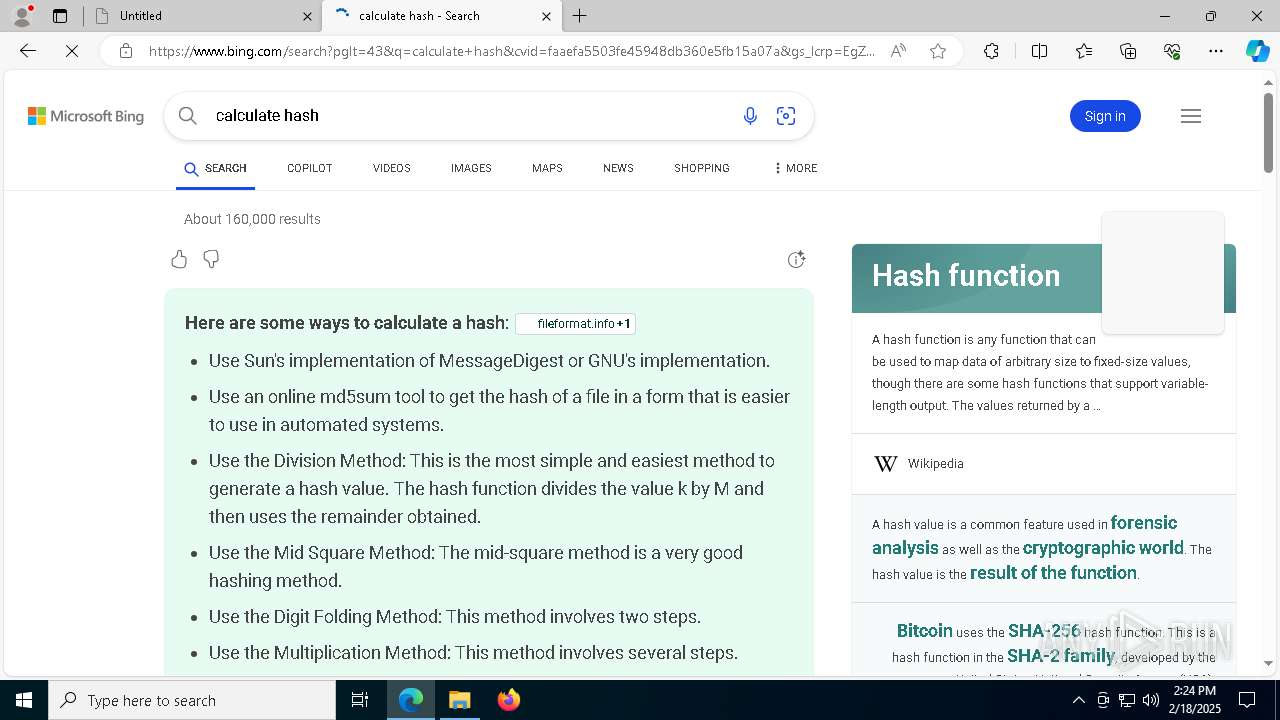The width and height of the screenshot is (1280, 720).
Task: Open Collections icon in toolbar
Action: pyautogui.click(x=1128, y=51)
